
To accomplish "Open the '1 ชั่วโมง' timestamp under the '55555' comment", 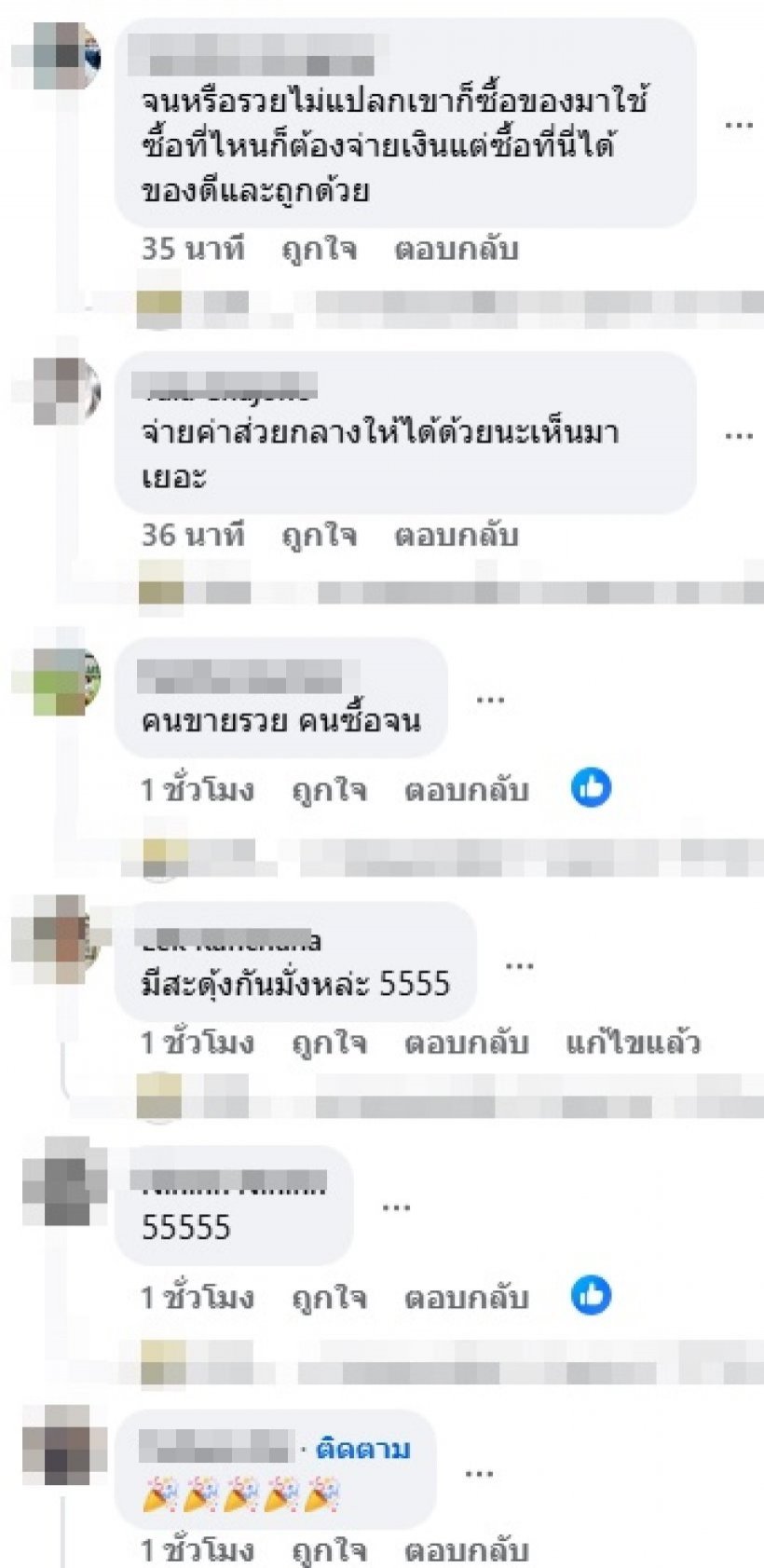I will (198, 1298).
